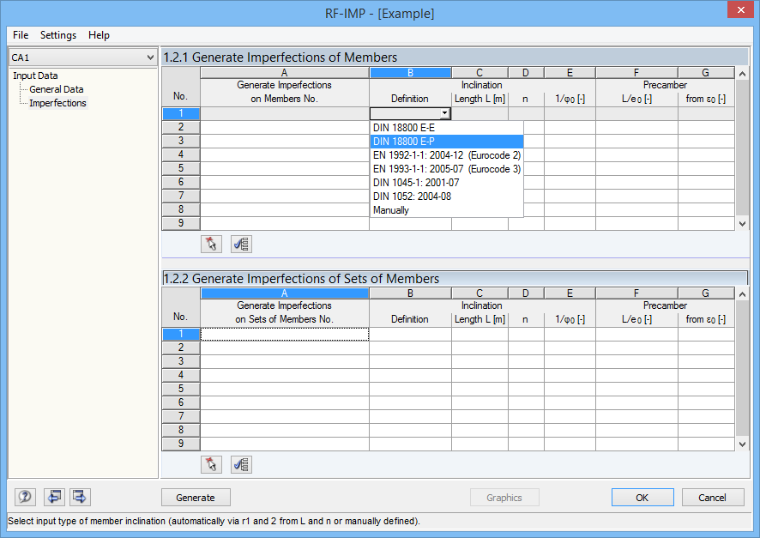Click down arrow of members table scrollbar
This screenshot has height=538, width=760.
point(742,224)
